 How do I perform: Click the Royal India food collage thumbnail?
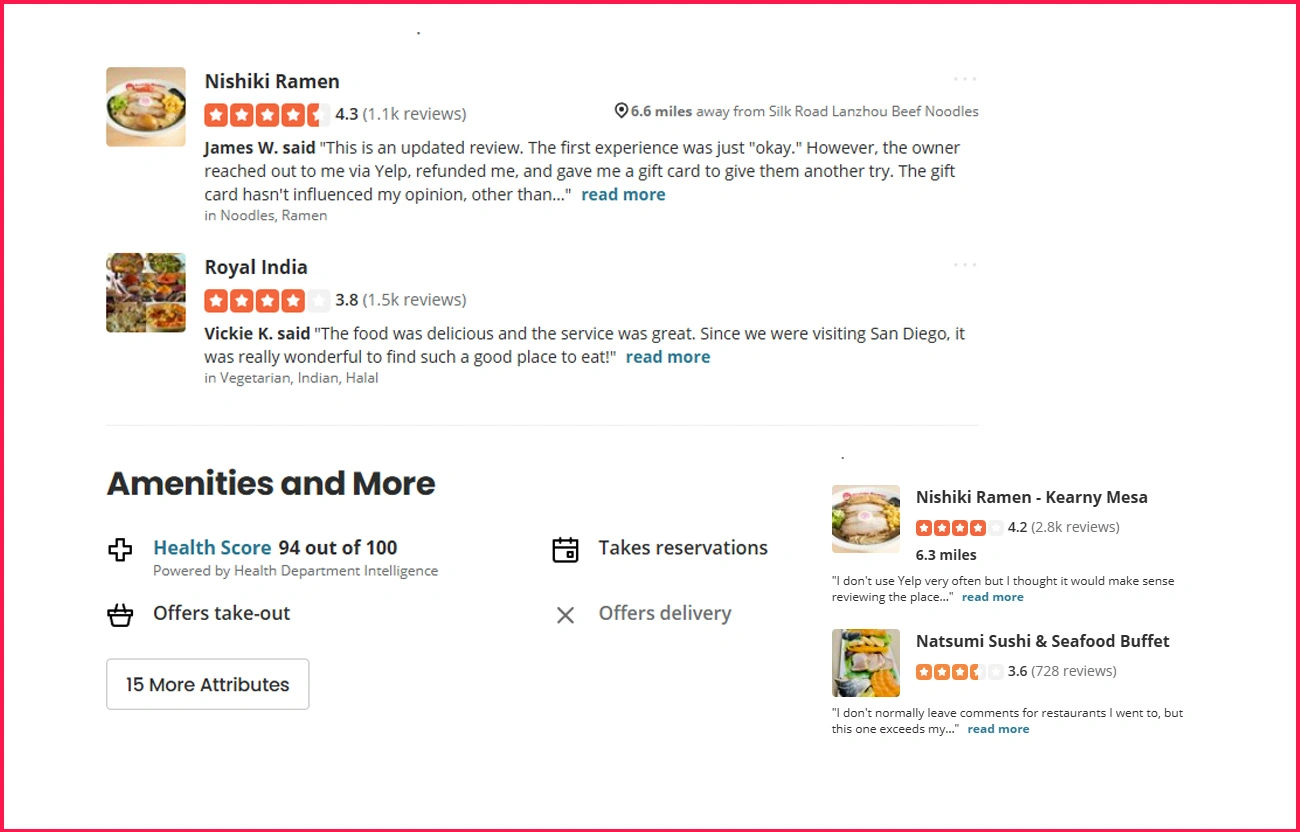click(x=146, y=293)
